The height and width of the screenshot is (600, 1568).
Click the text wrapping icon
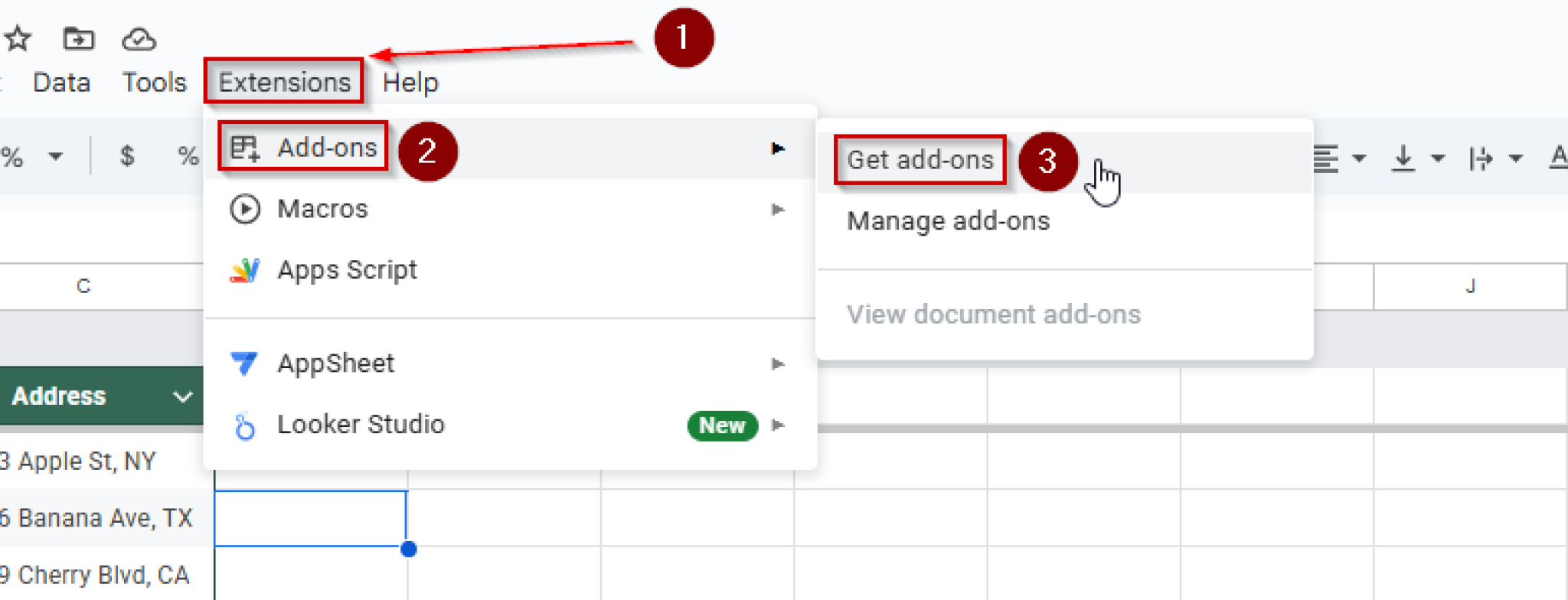tap(1480, 158)
